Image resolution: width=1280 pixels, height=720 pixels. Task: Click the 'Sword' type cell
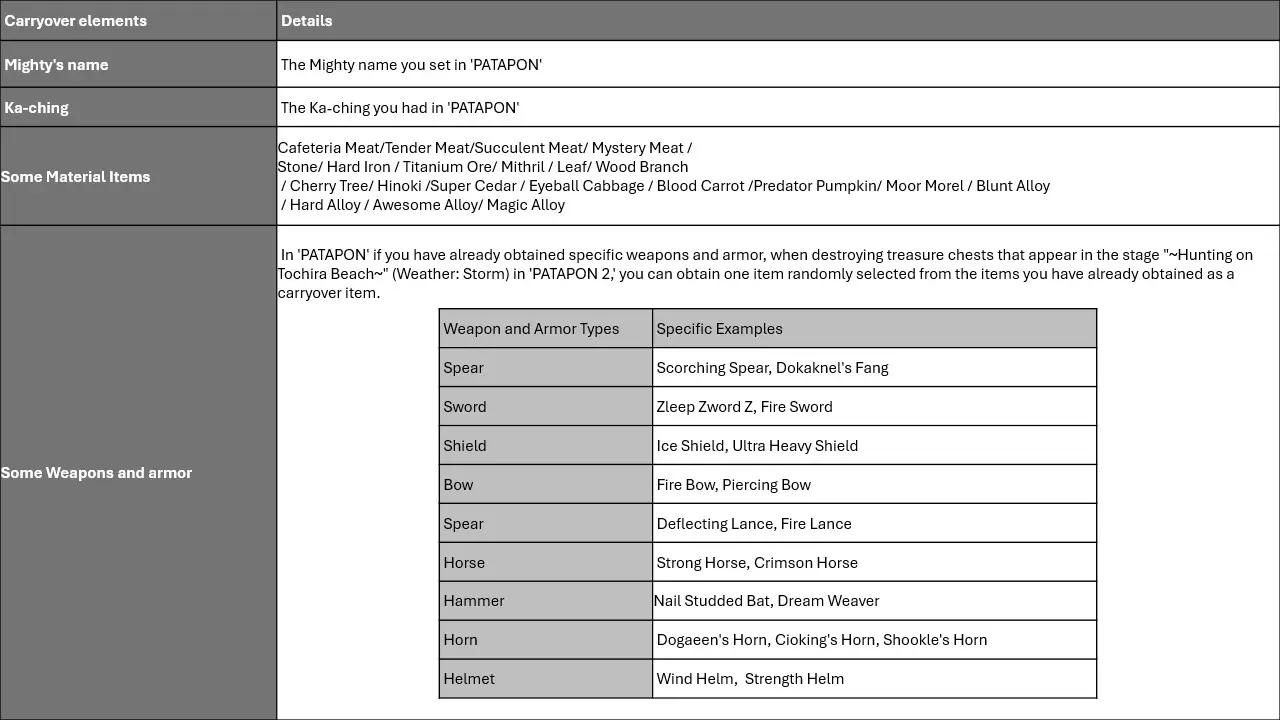click(x=465, y=407)
